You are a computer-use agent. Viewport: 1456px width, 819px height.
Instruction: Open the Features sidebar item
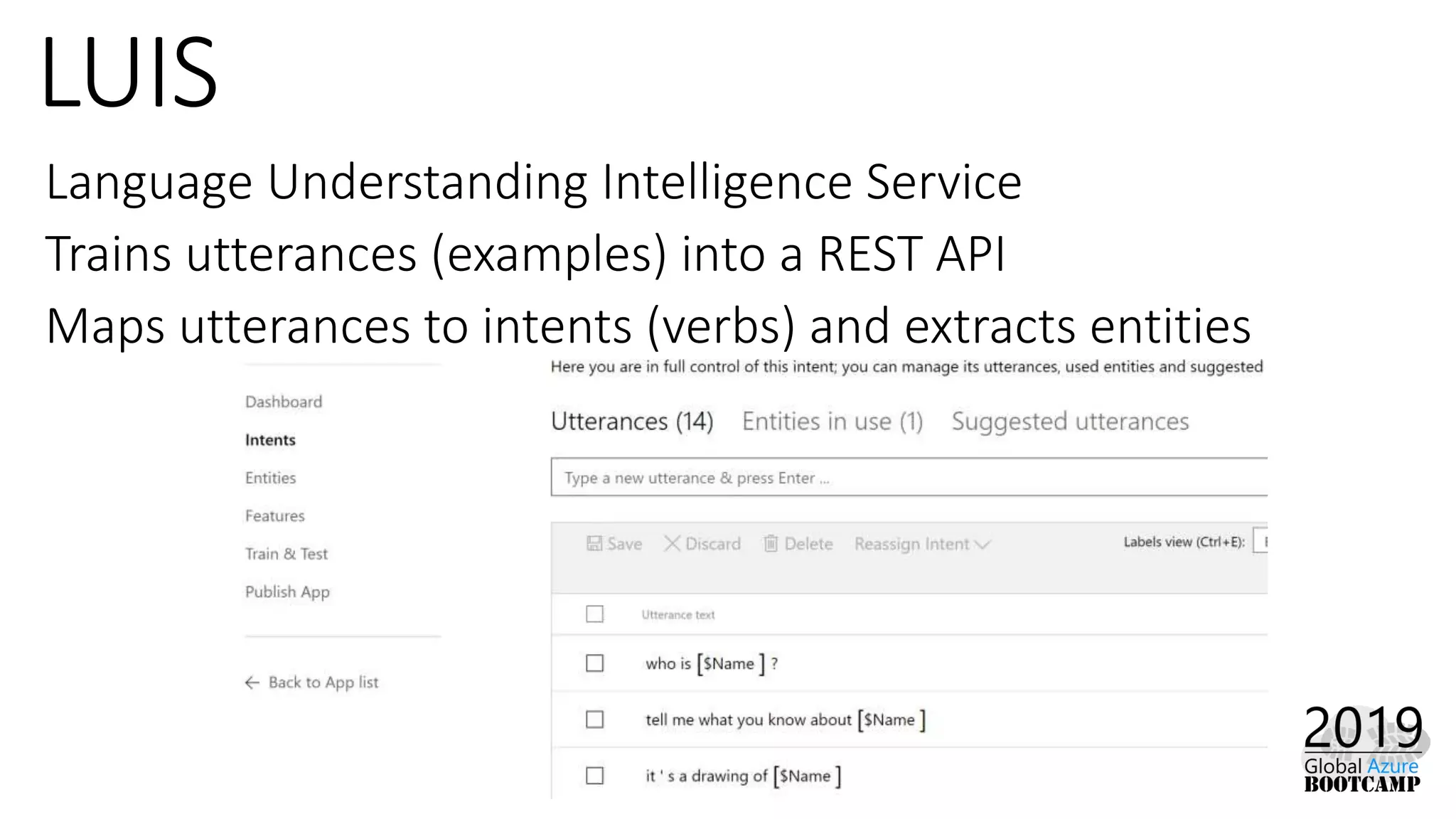[275, 516]
